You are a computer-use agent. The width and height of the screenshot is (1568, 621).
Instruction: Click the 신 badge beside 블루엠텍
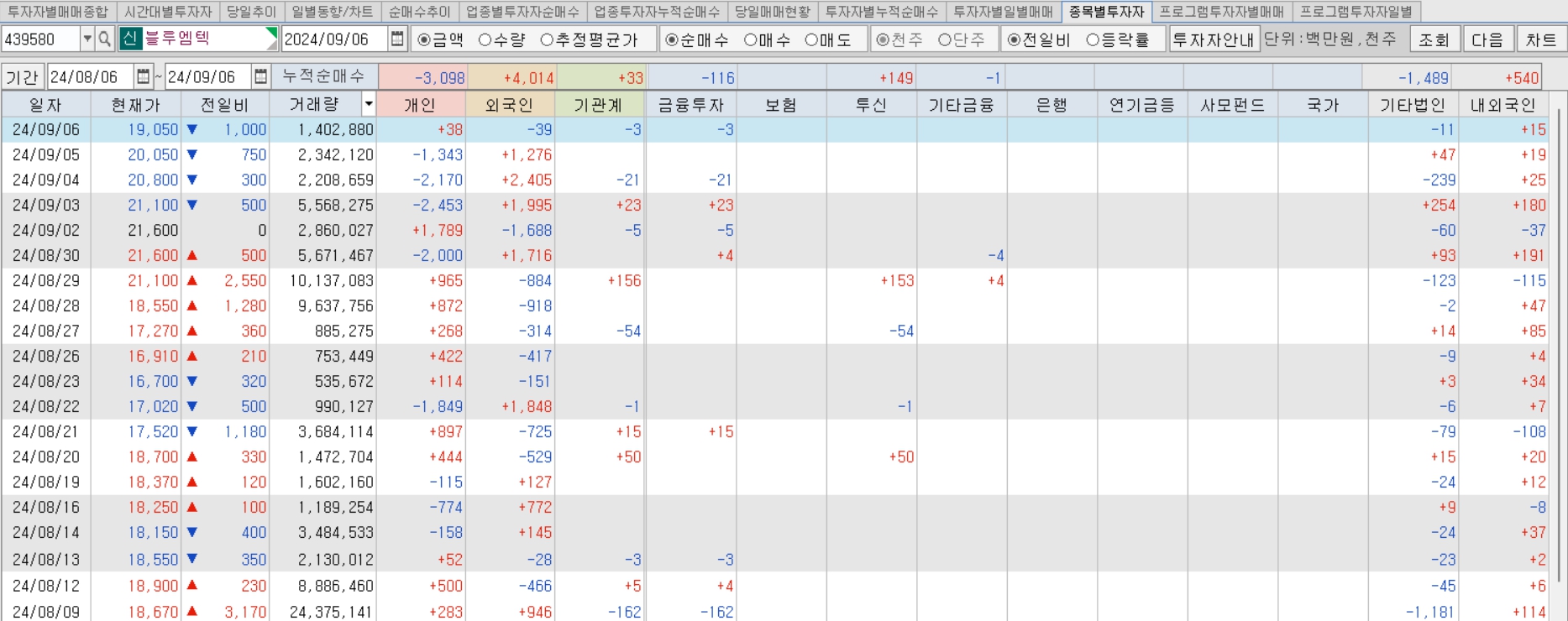[130, 39]
